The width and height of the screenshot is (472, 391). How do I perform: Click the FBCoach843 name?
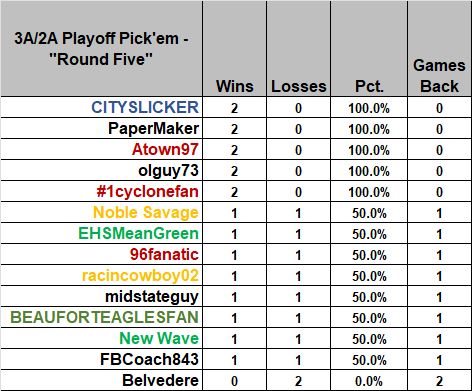click(149, 359)
